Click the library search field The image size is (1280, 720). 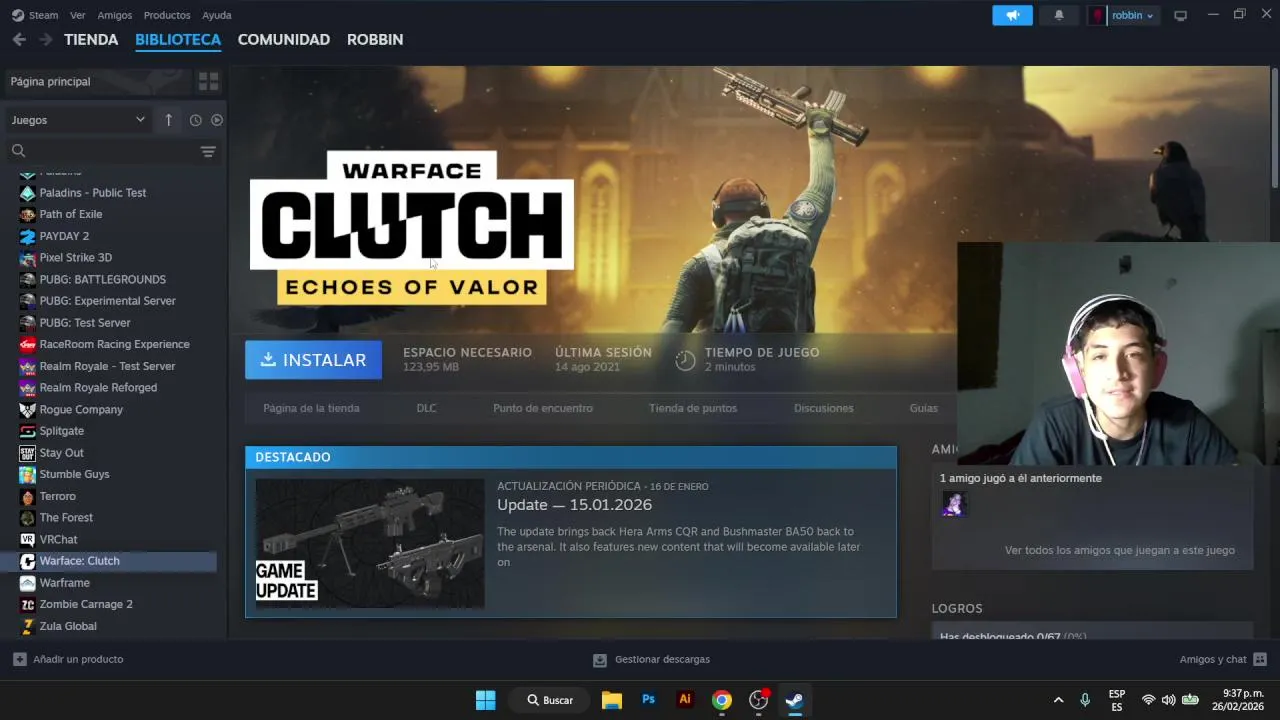point(103,151)
